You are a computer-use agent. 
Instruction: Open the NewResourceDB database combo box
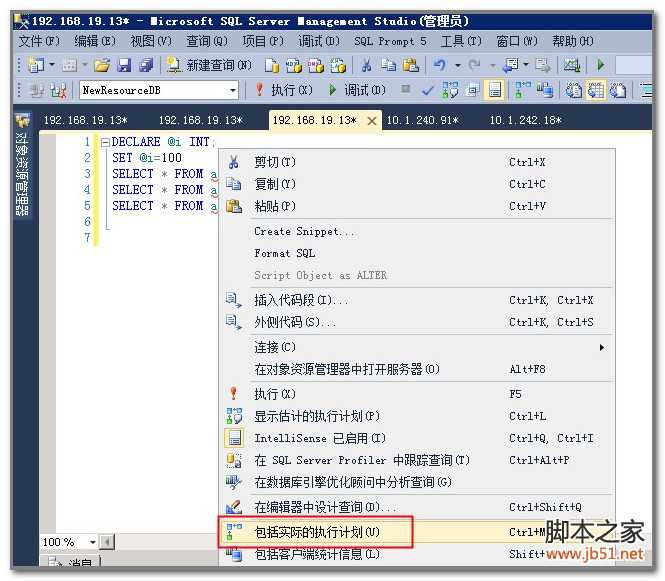(x=159, y=90)
